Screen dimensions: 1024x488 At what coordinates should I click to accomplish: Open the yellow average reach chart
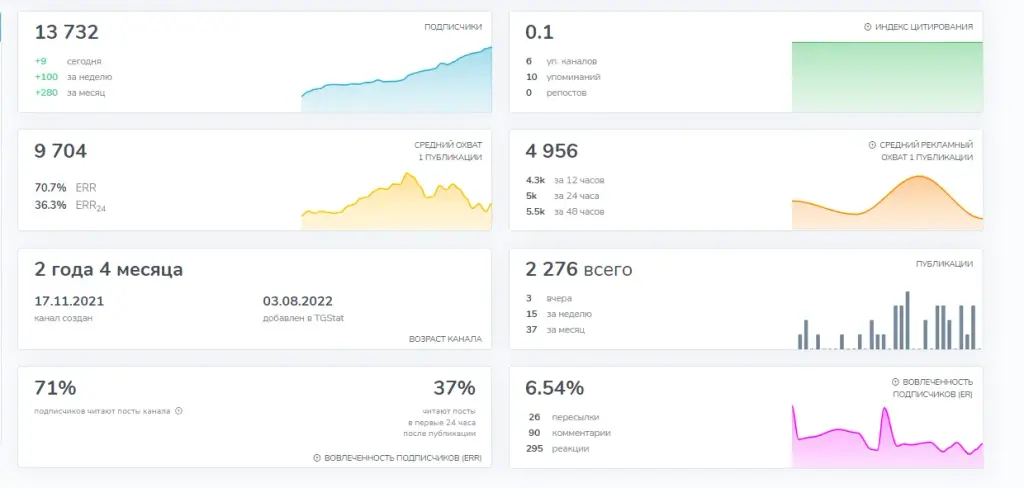(396, 201)
